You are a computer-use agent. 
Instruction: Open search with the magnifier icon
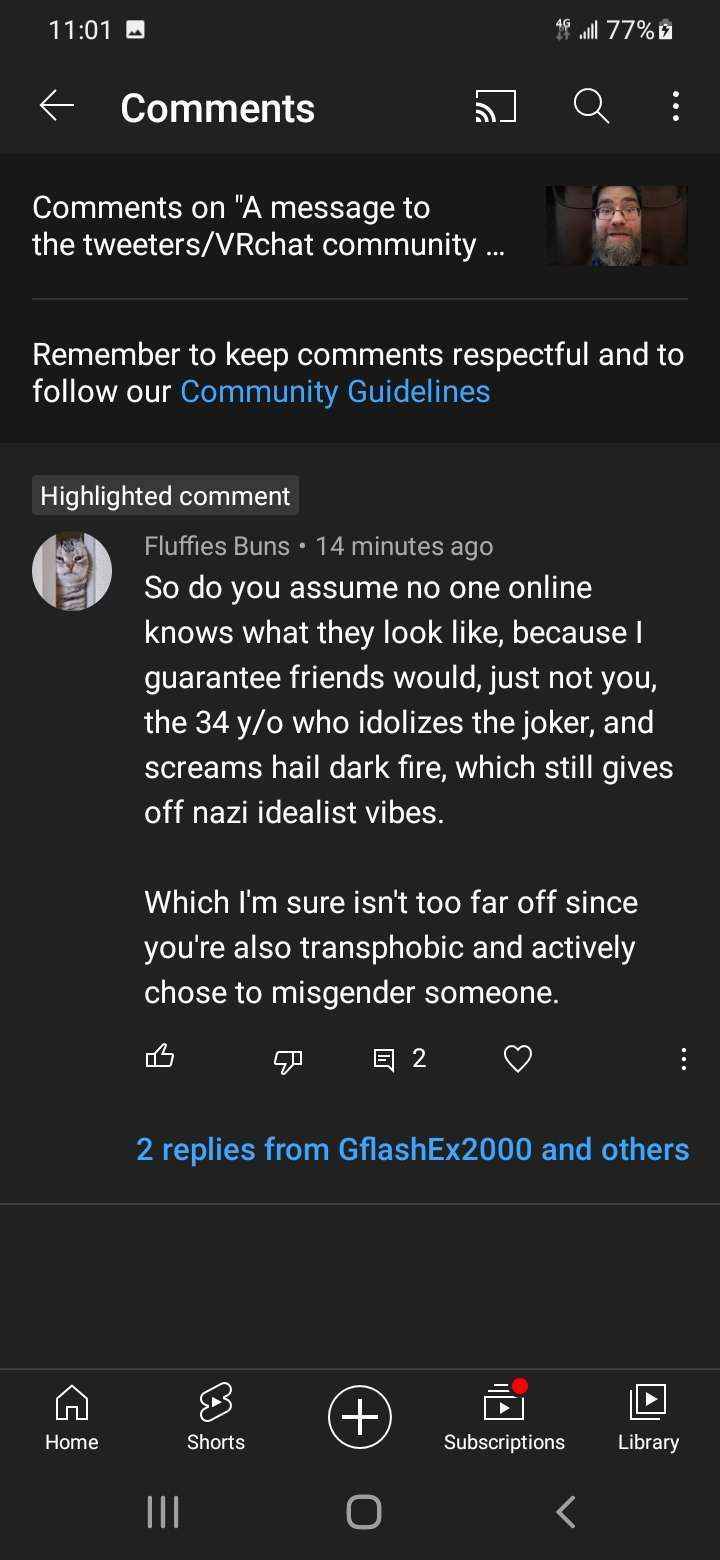pyautogui.click(x=591, y=106)
